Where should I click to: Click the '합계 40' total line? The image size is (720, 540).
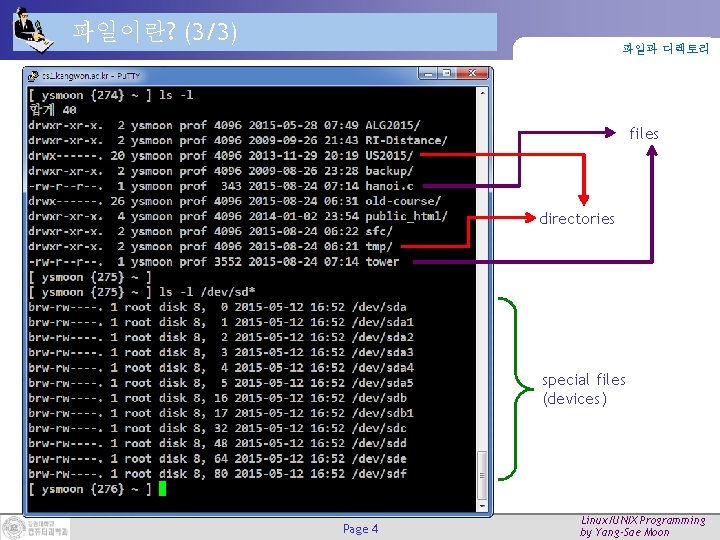point(52,110)
